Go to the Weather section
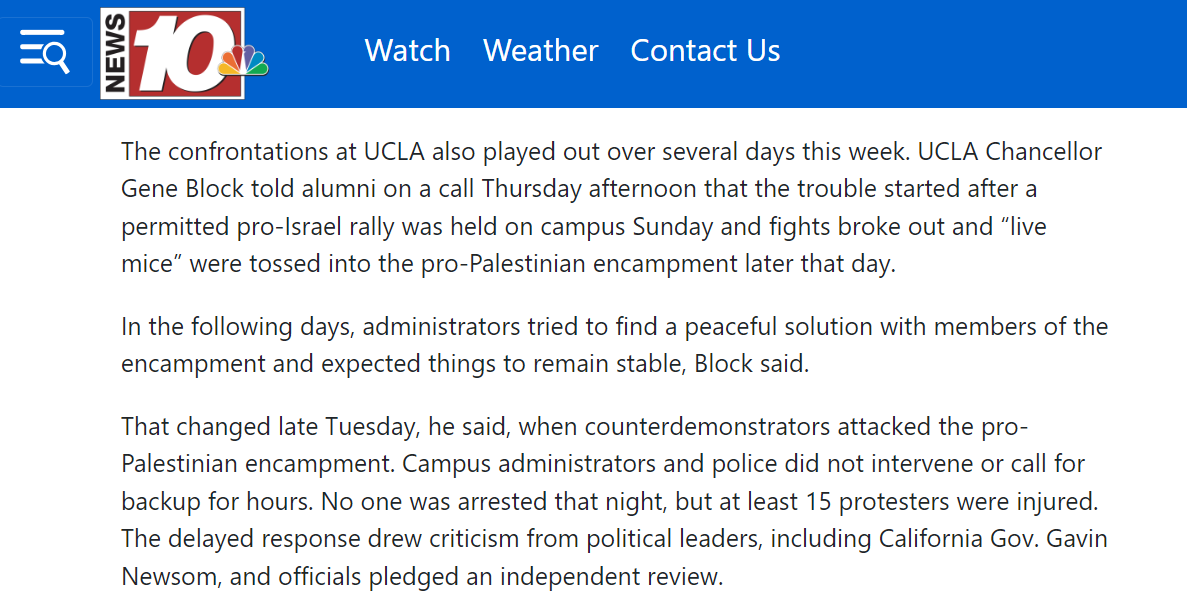 point(540,51)
